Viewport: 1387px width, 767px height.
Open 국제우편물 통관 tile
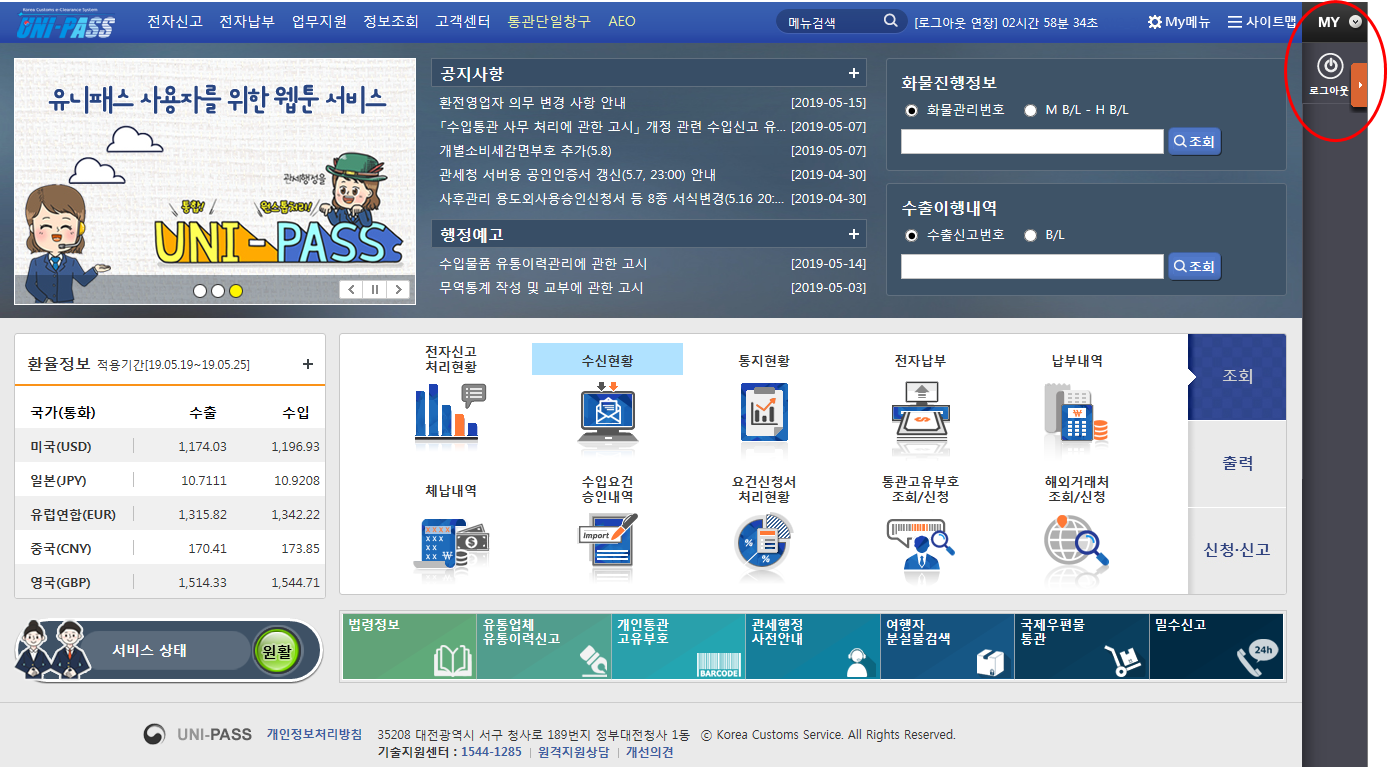click(x=1082, y=646)
